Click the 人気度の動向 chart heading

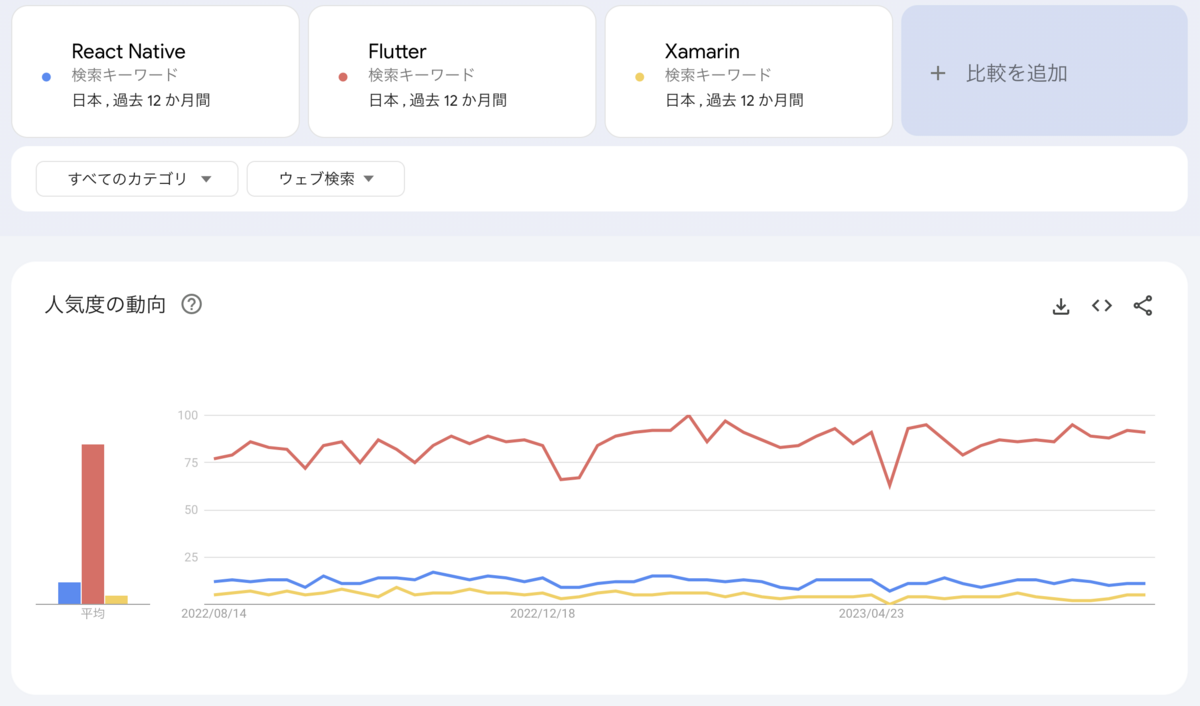pos(105,305)
